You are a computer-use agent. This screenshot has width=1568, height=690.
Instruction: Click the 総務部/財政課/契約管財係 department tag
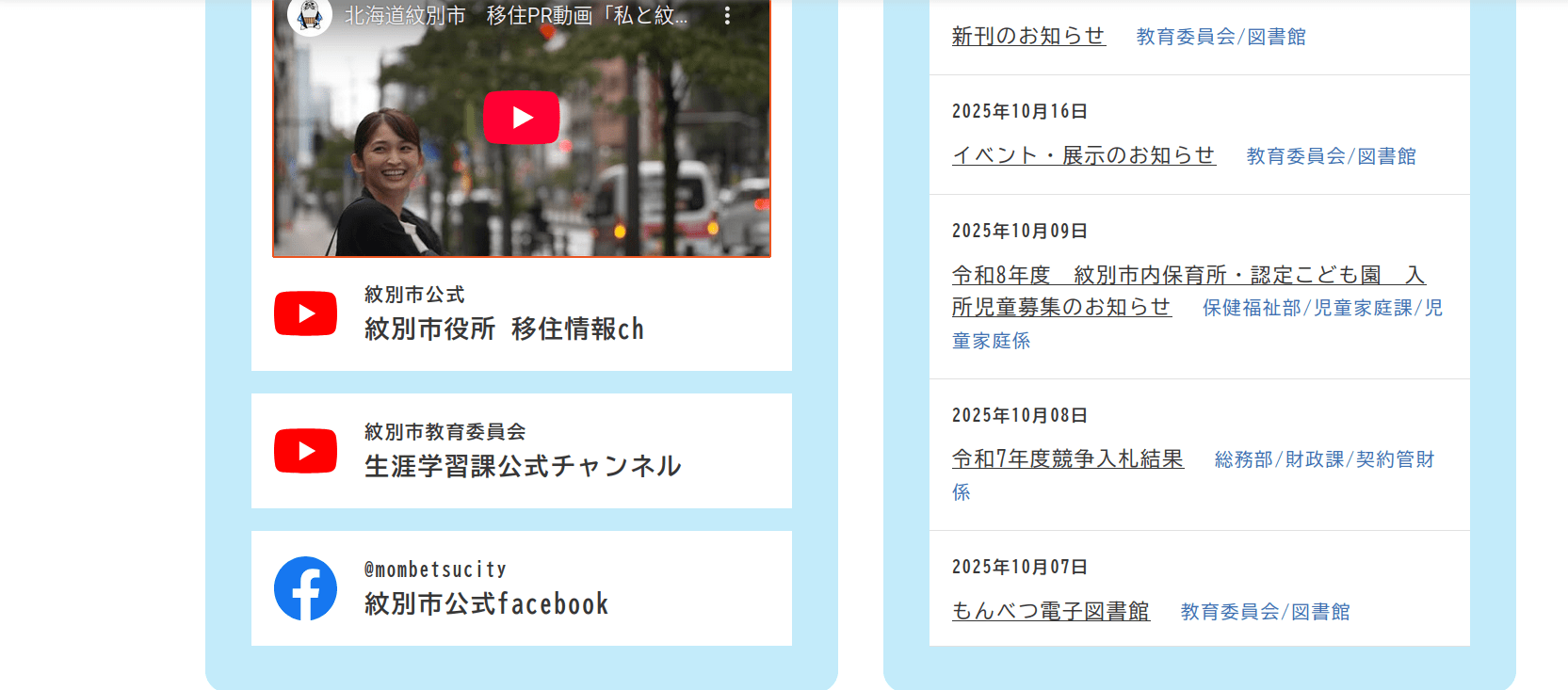1323,459
